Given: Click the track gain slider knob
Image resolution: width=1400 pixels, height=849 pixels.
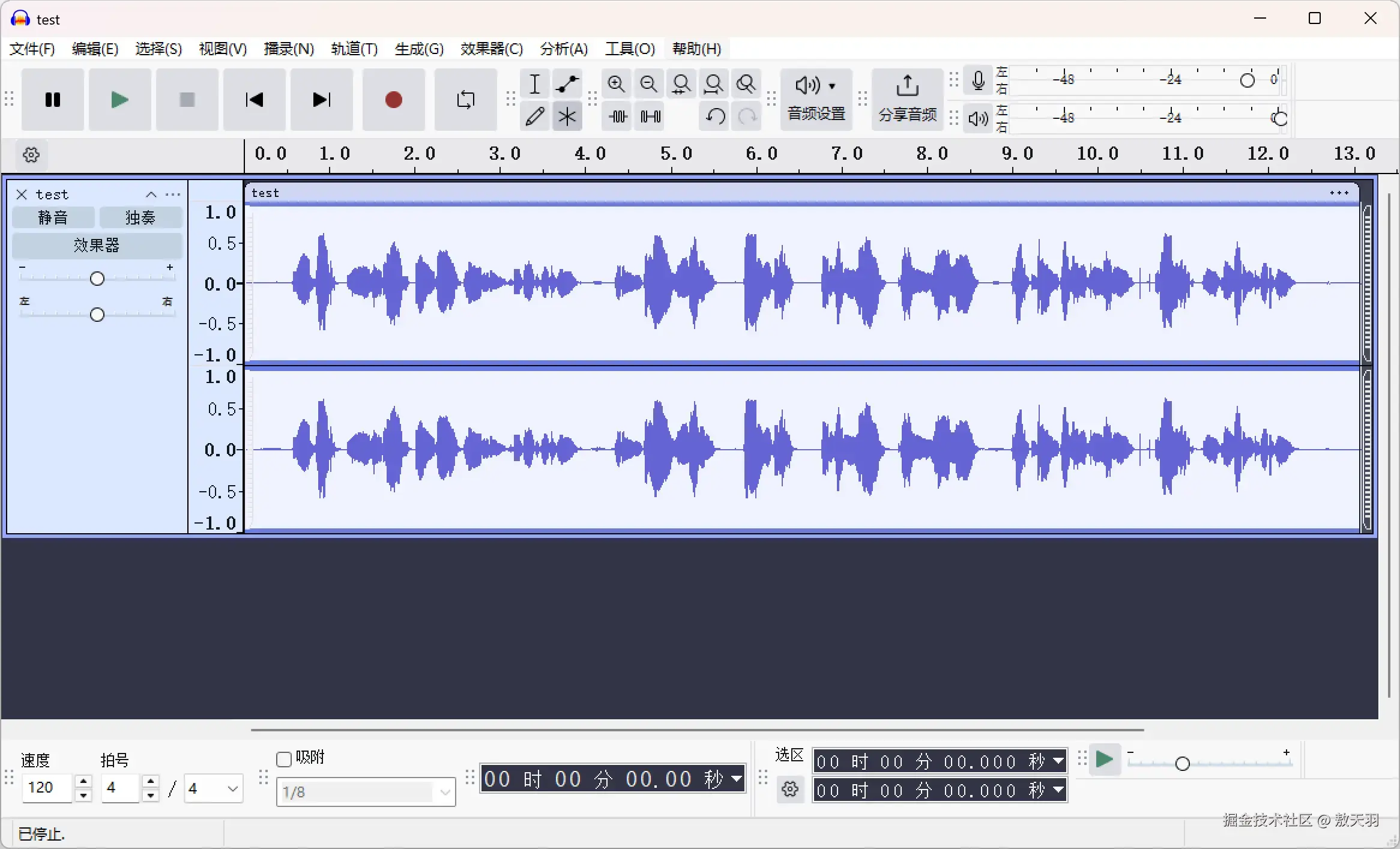Looking at the screenshot, I should point(97,279).
